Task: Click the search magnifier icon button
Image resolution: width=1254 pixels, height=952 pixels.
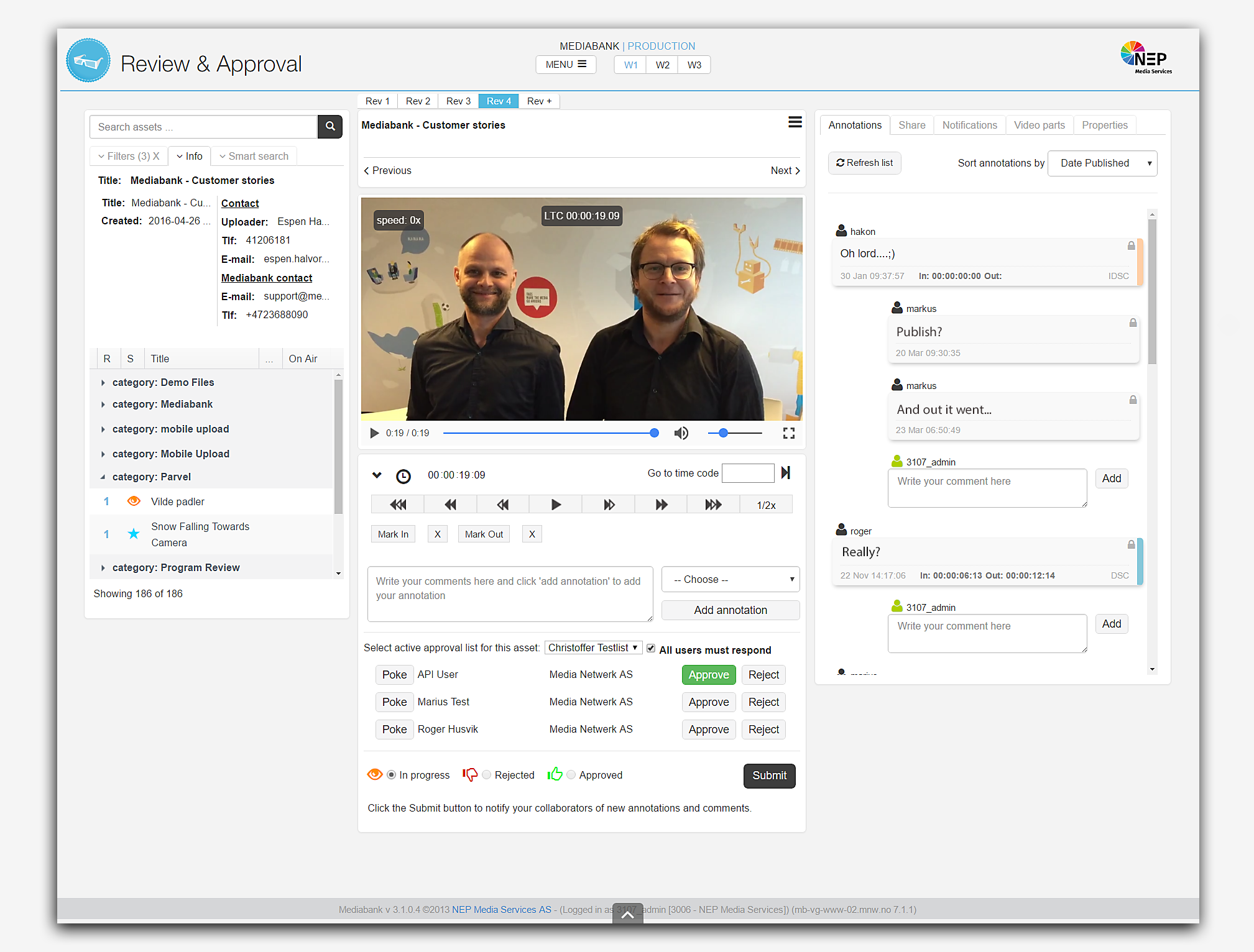Action: pyautogui.click(x=330, y=127)
